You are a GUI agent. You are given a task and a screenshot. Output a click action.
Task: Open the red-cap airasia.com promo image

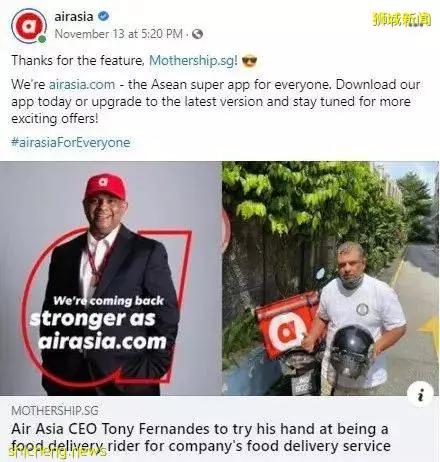click(111, 278)
